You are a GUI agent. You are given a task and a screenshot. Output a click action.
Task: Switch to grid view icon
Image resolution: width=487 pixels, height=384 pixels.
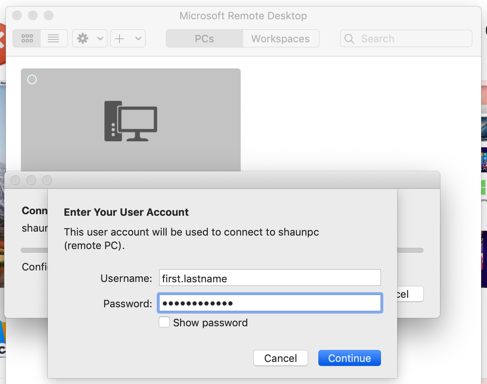click(27, 38)
